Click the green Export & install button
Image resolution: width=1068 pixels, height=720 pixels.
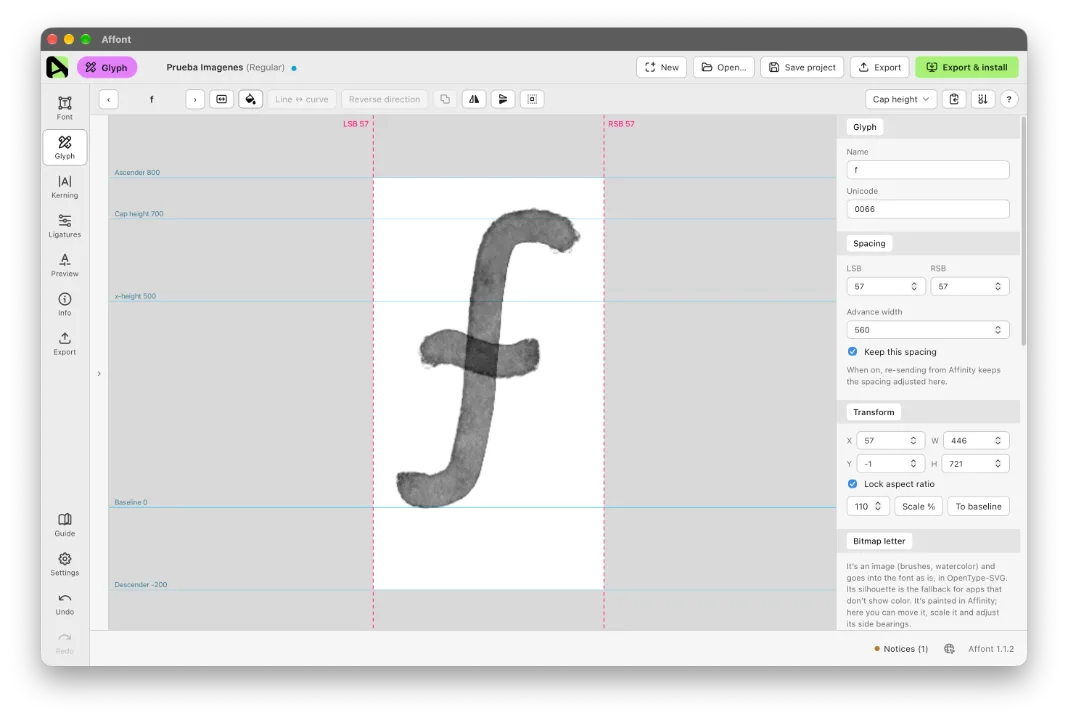pos(967,67)
